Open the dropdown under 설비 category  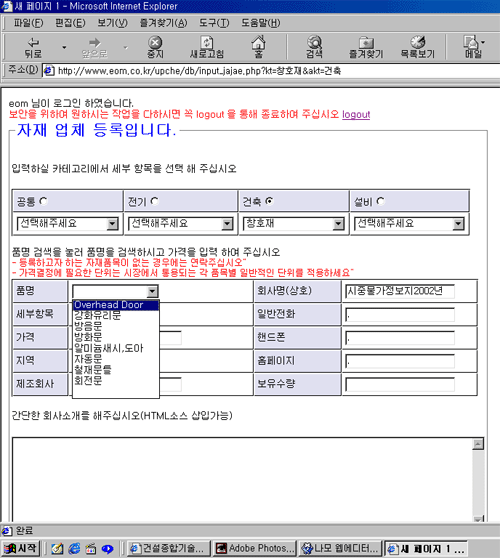pyautogui.click(x=409, y=224)
